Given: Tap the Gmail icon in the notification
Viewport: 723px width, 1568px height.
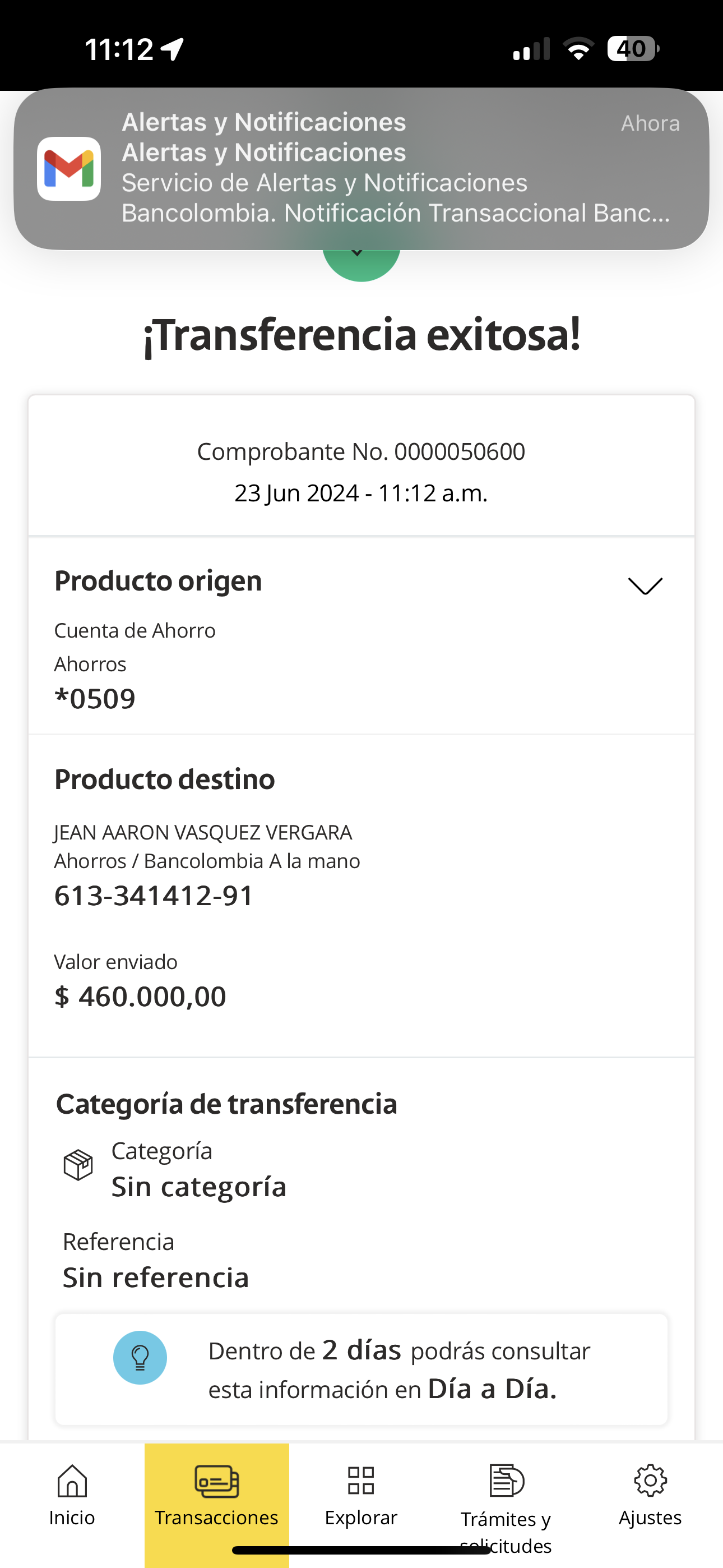Looking at the screenshot, I should click(x=69, y=169).
